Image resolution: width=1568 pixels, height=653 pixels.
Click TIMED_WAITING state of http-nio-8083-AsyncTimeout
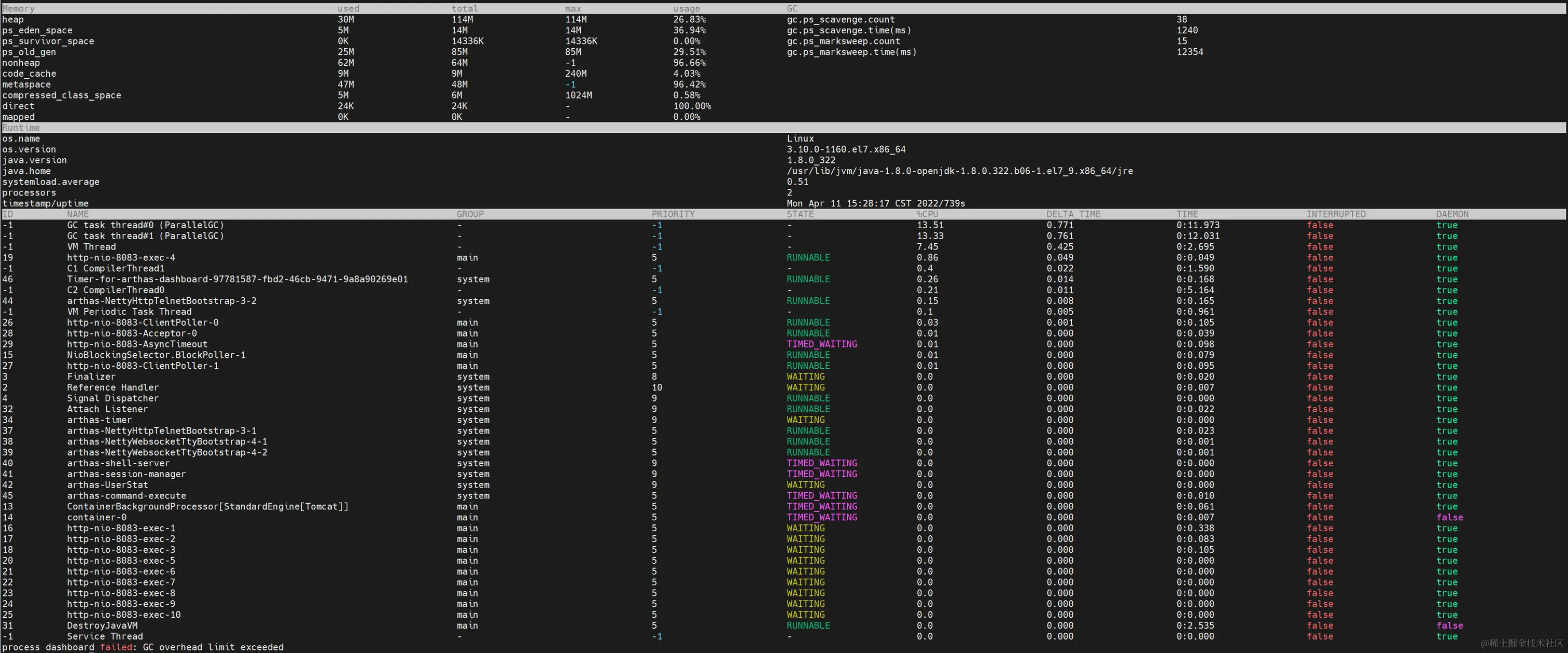pos(822,344)
